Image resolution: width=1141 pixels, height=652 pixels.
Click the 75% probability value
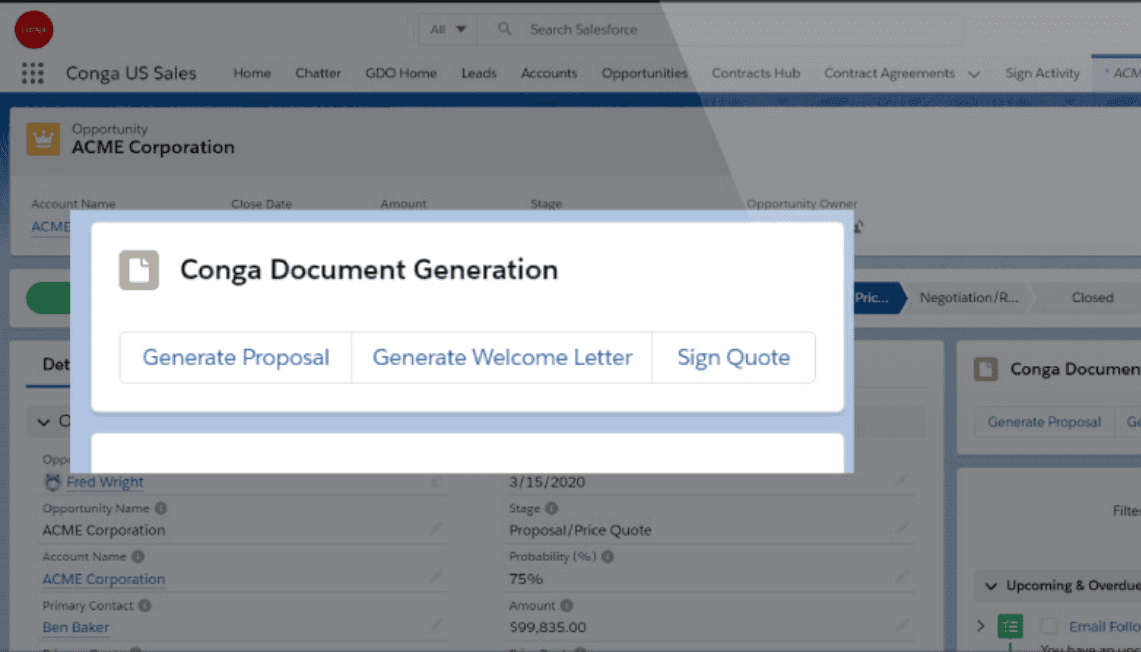[x=526, y=579]
